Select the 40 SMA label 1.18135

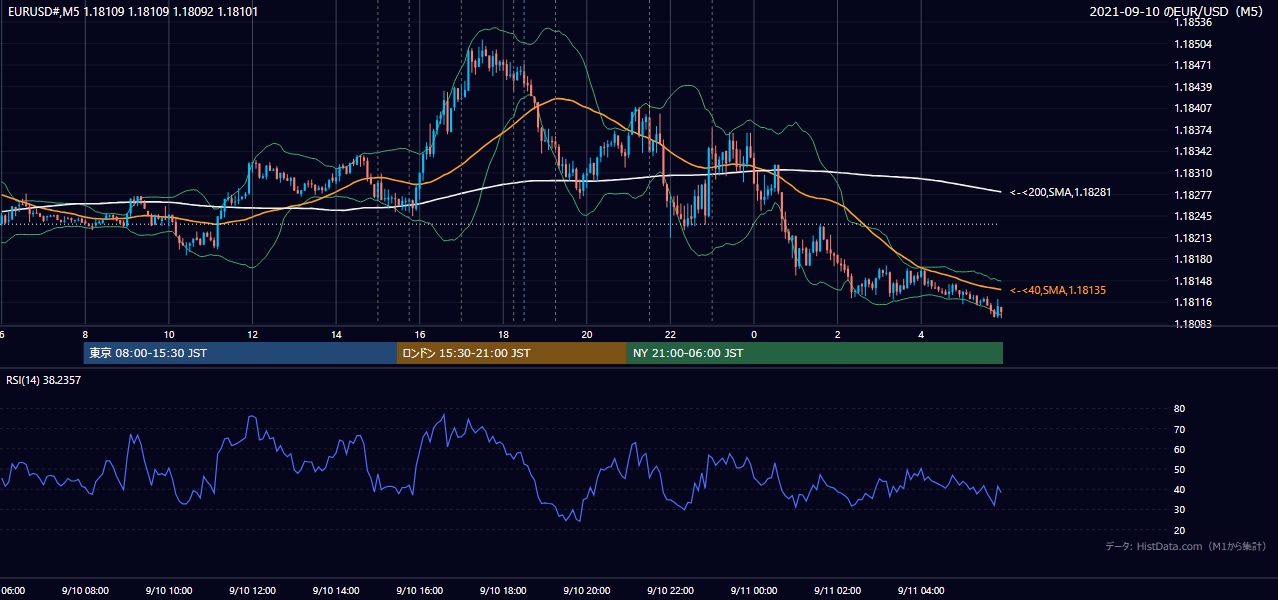(x=1057, y=290)
